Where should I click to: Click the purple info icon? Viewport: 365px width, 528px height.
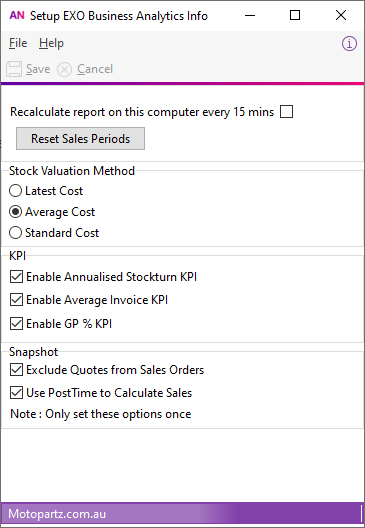click(349, 43)
